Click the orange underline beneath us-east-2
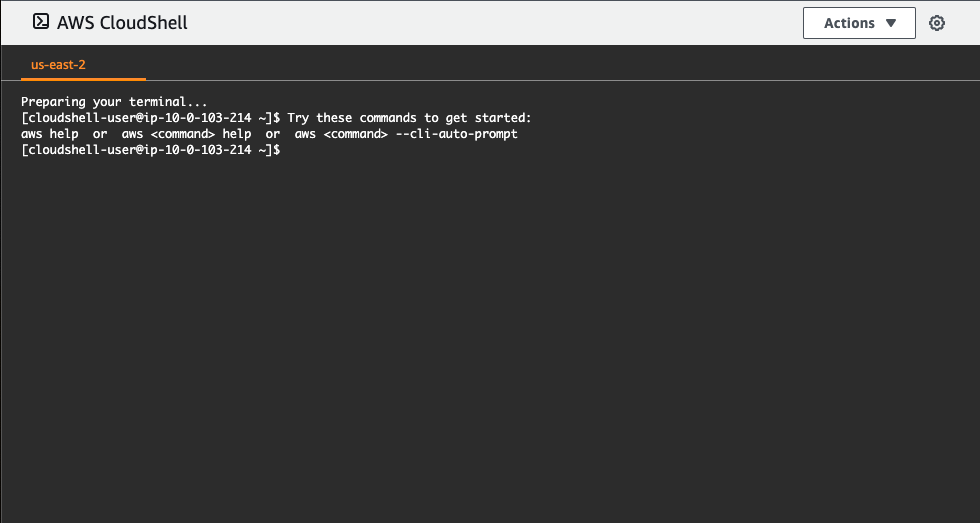This screenshot has width=980, height=523. [x=83, y=79]
